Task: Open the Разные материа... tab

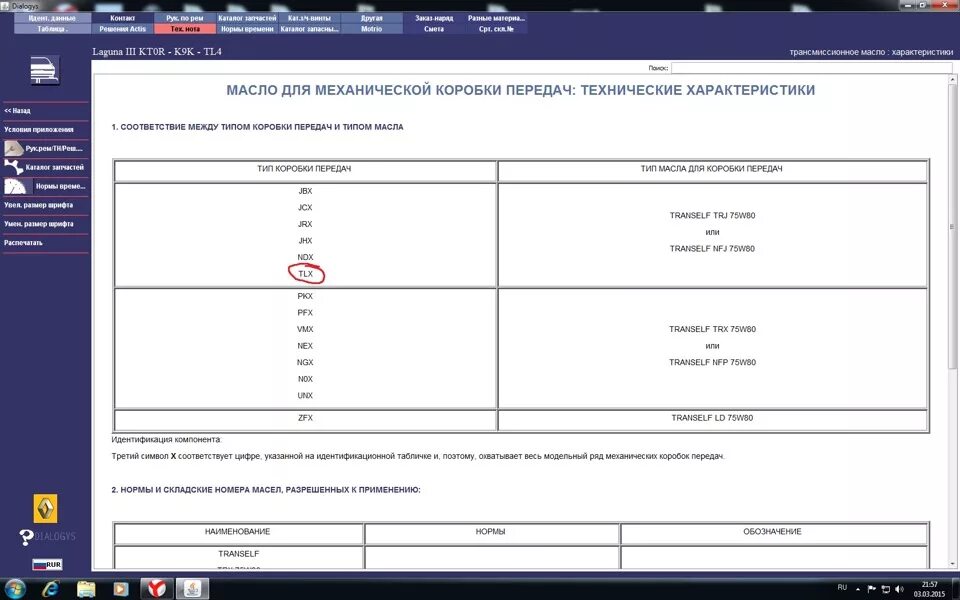Action: (x=497, y=18)
